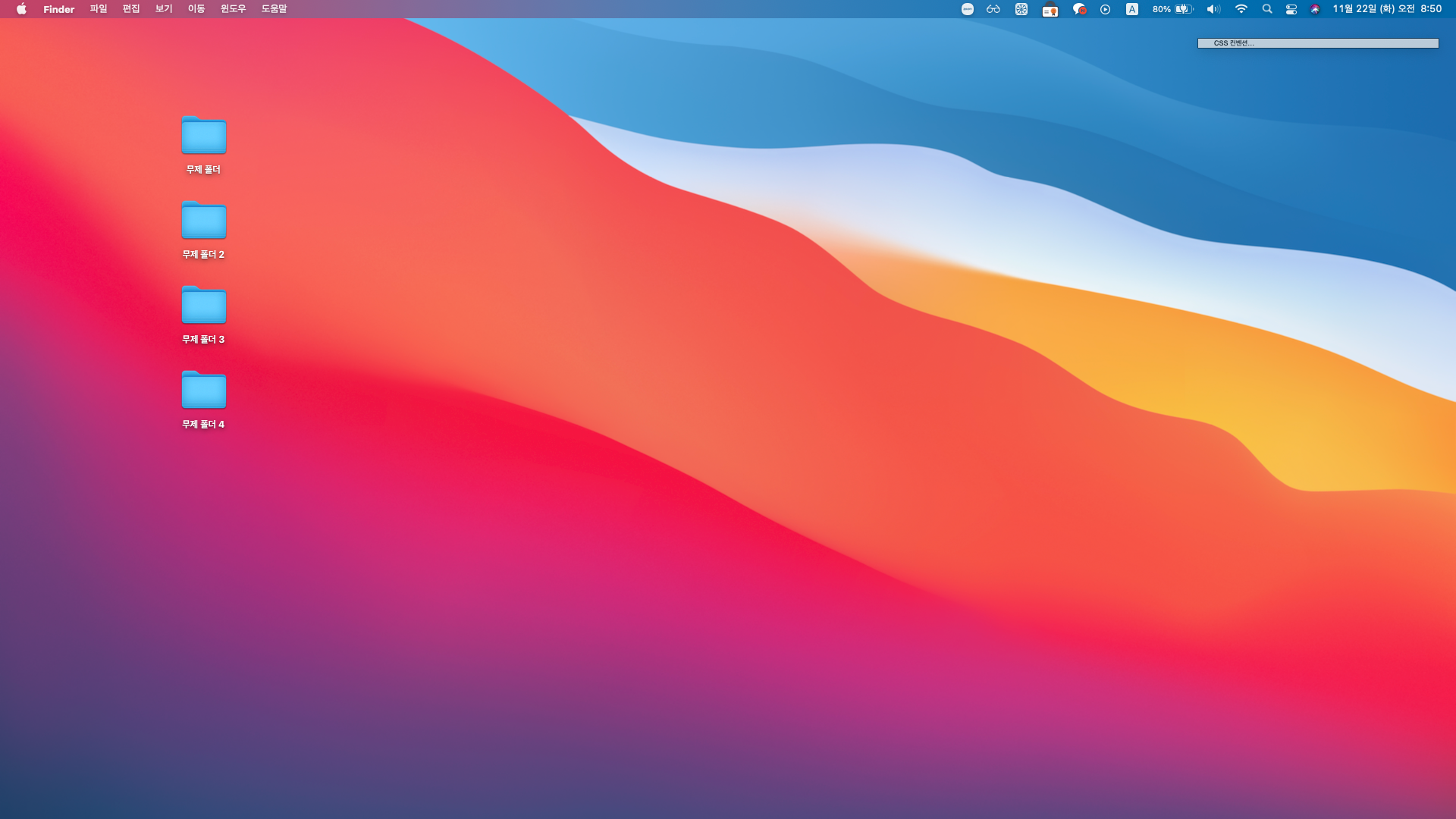Click the play circle menu bar icon
The width and height of the screenshot is (1456, 819).
coord(1106,9)
